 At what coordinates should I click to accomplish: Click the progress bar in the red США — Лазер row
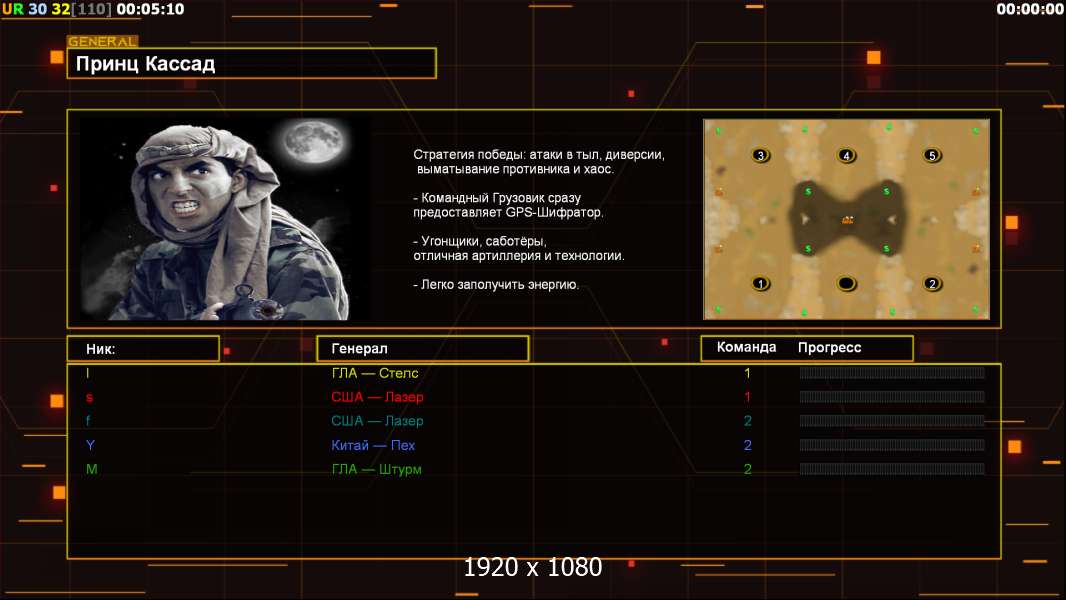pos(892,397)
